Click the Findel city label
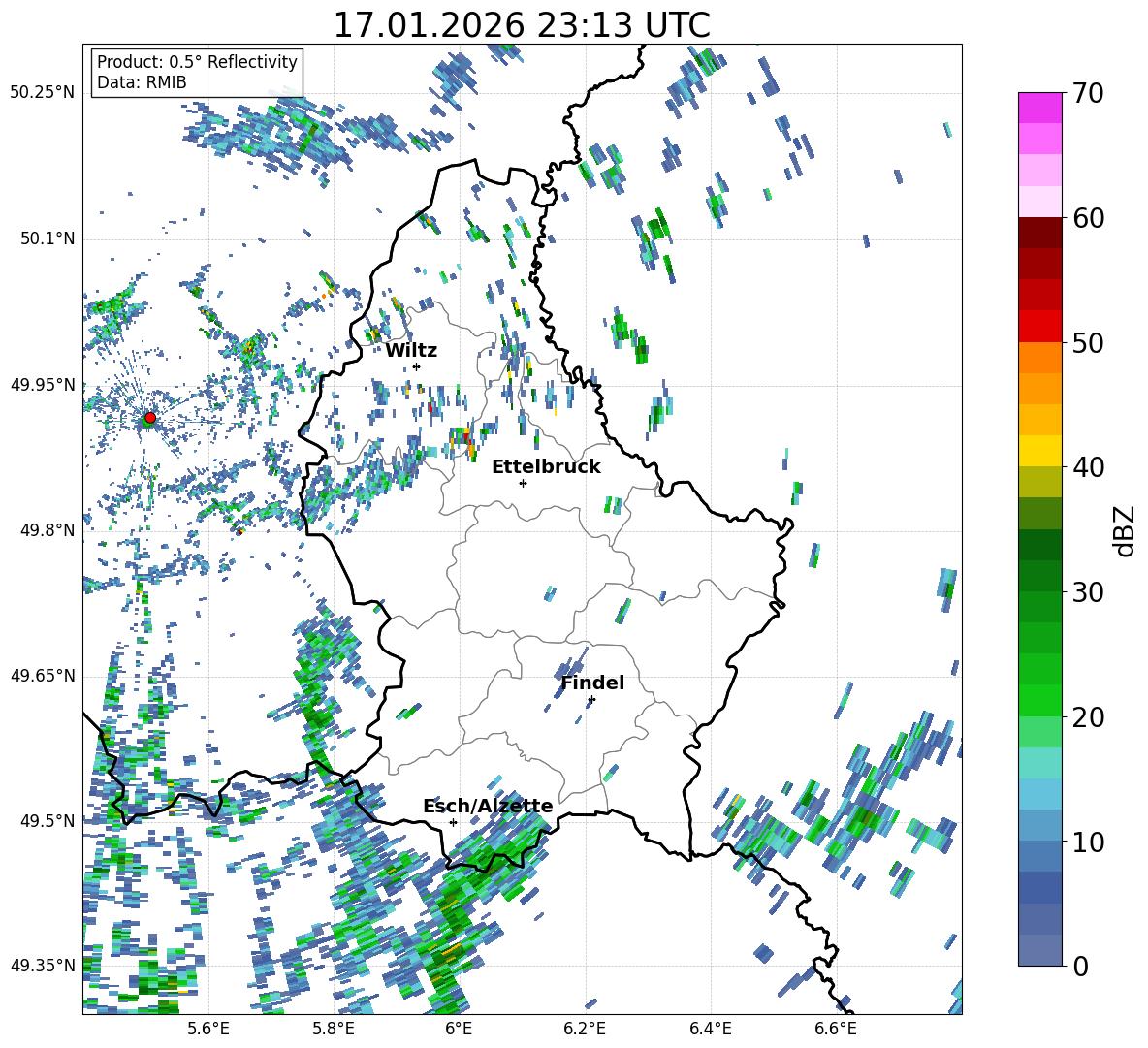Image resolution: width=1148 pixels, height=1048 pixels. [592, 683]
